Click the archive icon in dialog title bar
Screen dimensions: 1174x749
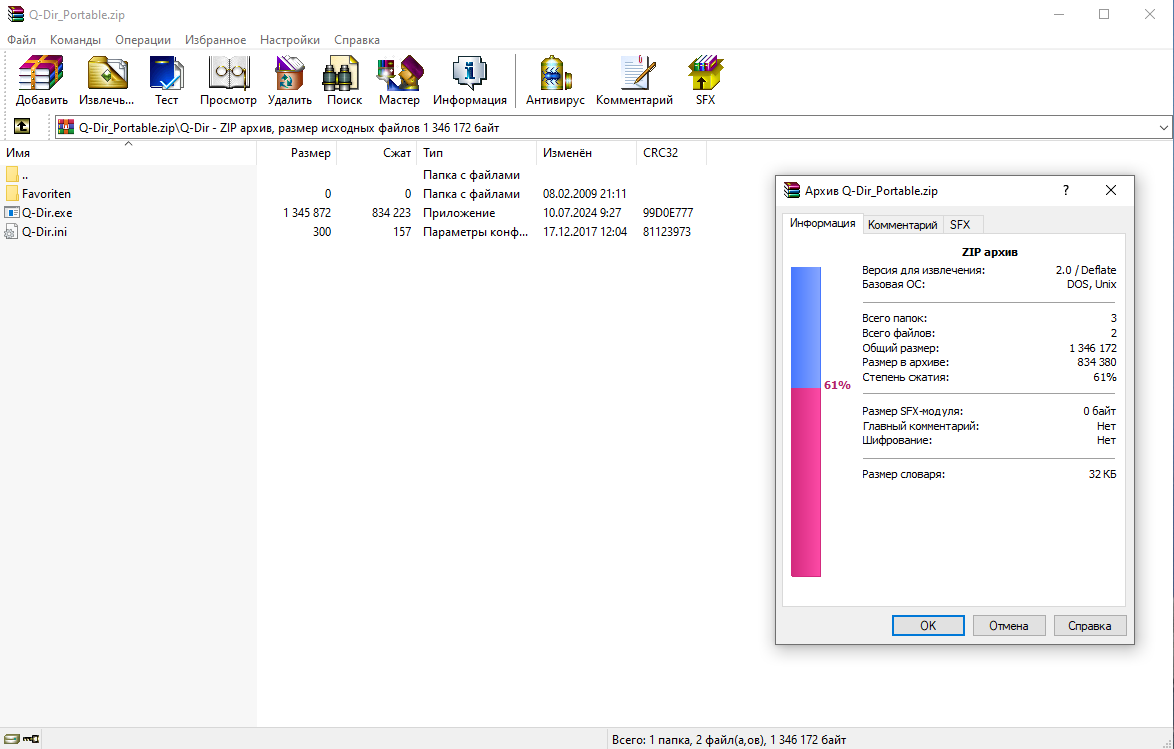coord(792,190)
